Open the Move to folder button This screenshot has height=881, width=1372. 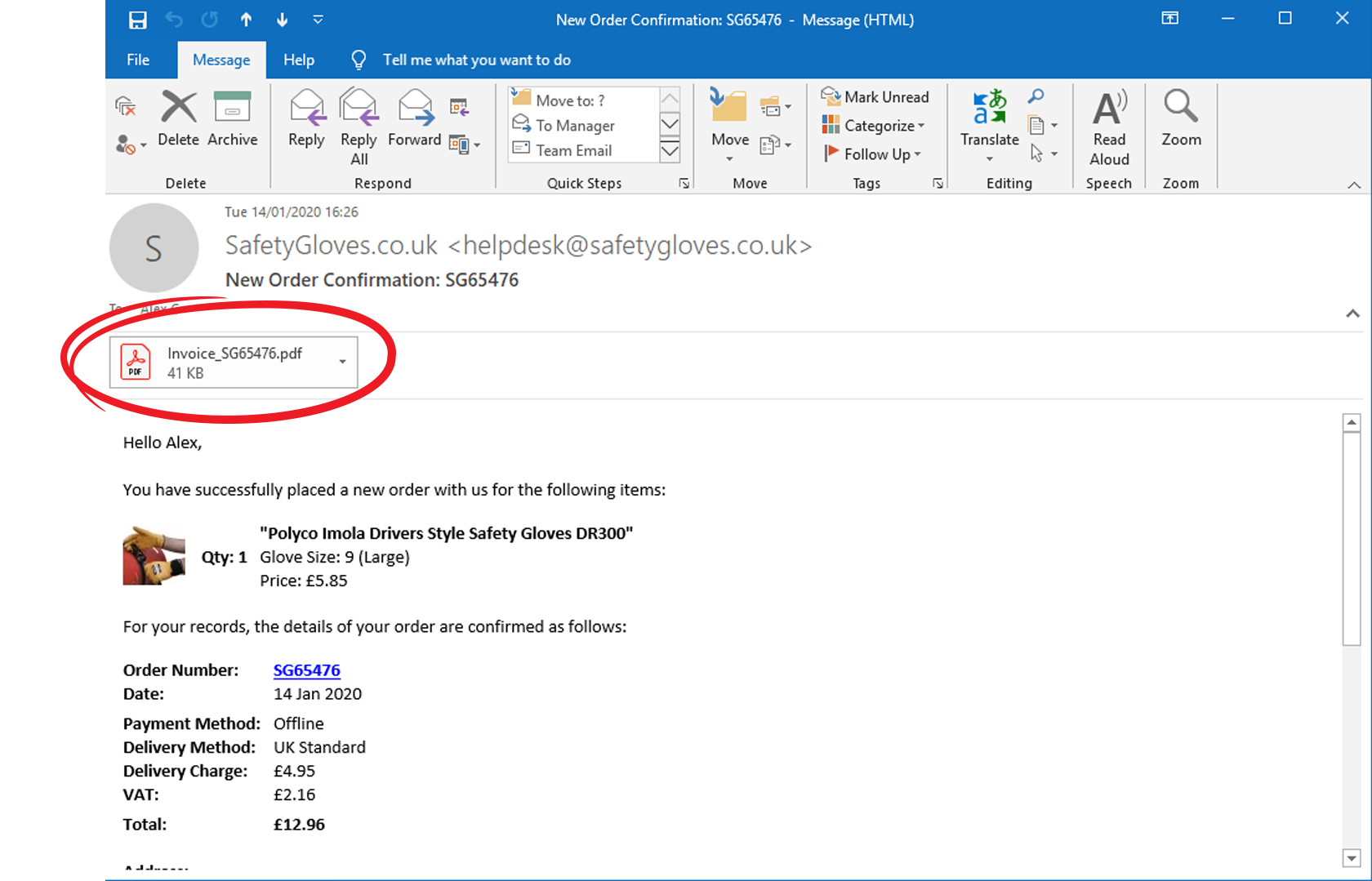[729, 124]
